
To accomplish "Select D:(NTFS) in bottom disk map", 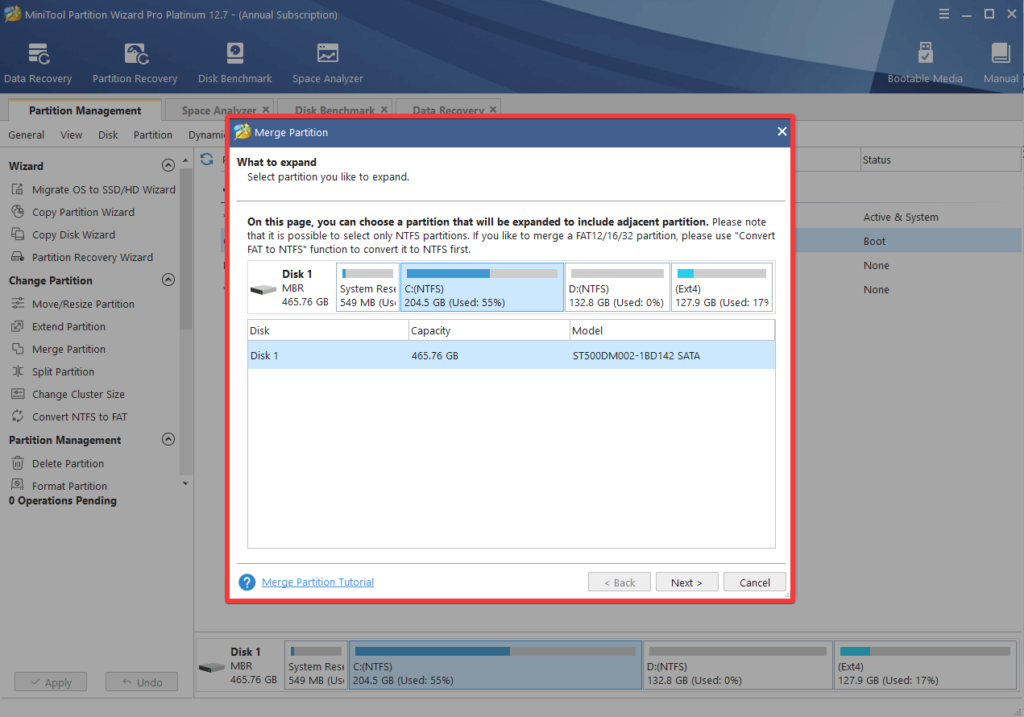I will coord(738,665).
